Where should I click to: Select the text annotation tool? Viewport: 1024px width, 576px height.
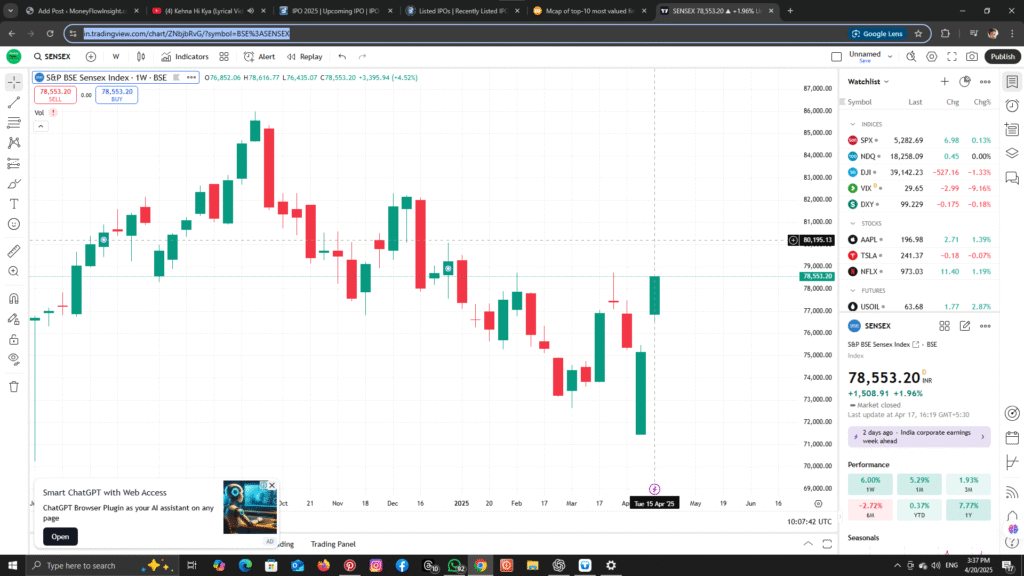click(14, 204)
